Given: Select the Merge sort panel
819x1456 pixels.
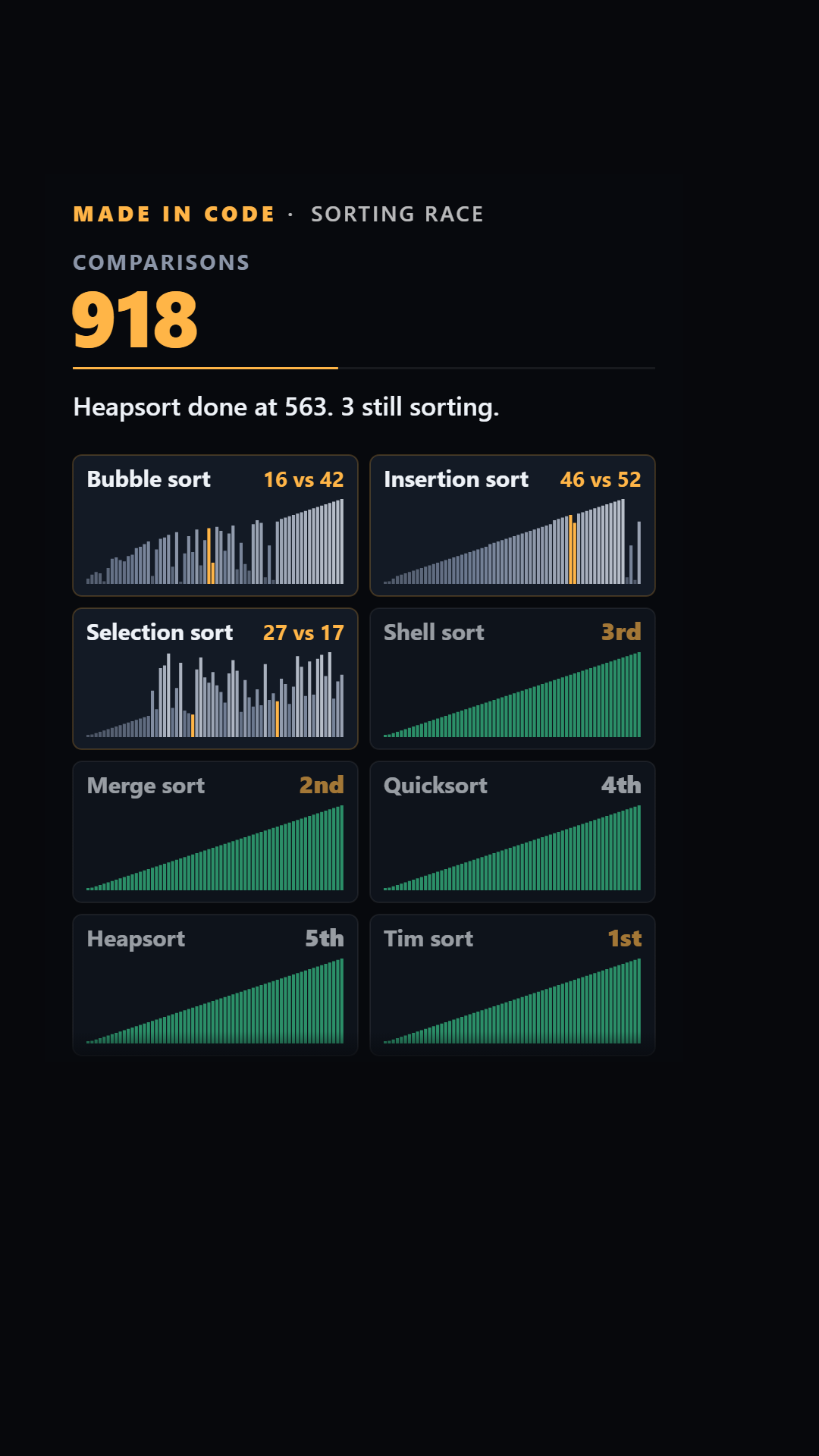Looking at the screenshot, I should coord(215,832).
